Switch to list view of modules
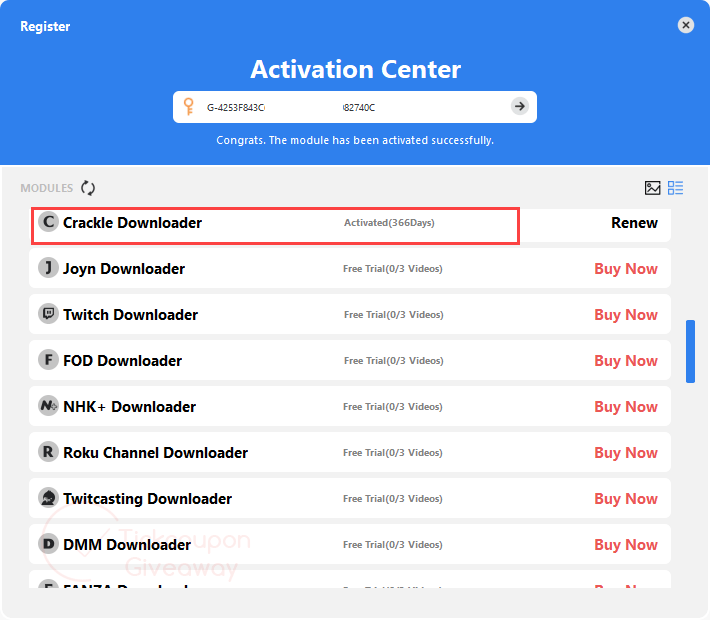Image resolution: width=710 pixels, height=620 pixels. (x=675, y=187)
